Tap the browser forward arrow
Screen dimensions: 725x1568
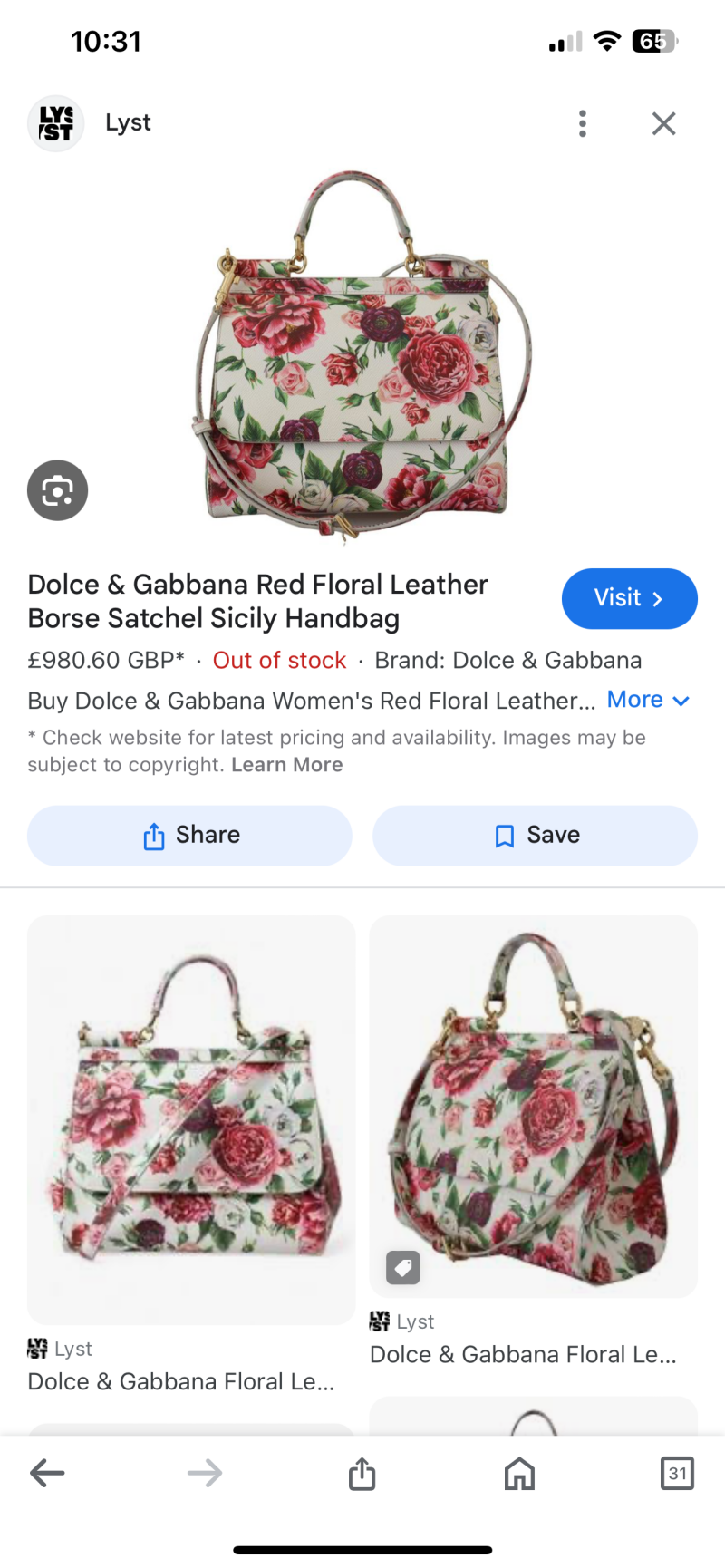(x=205, y=1473)
